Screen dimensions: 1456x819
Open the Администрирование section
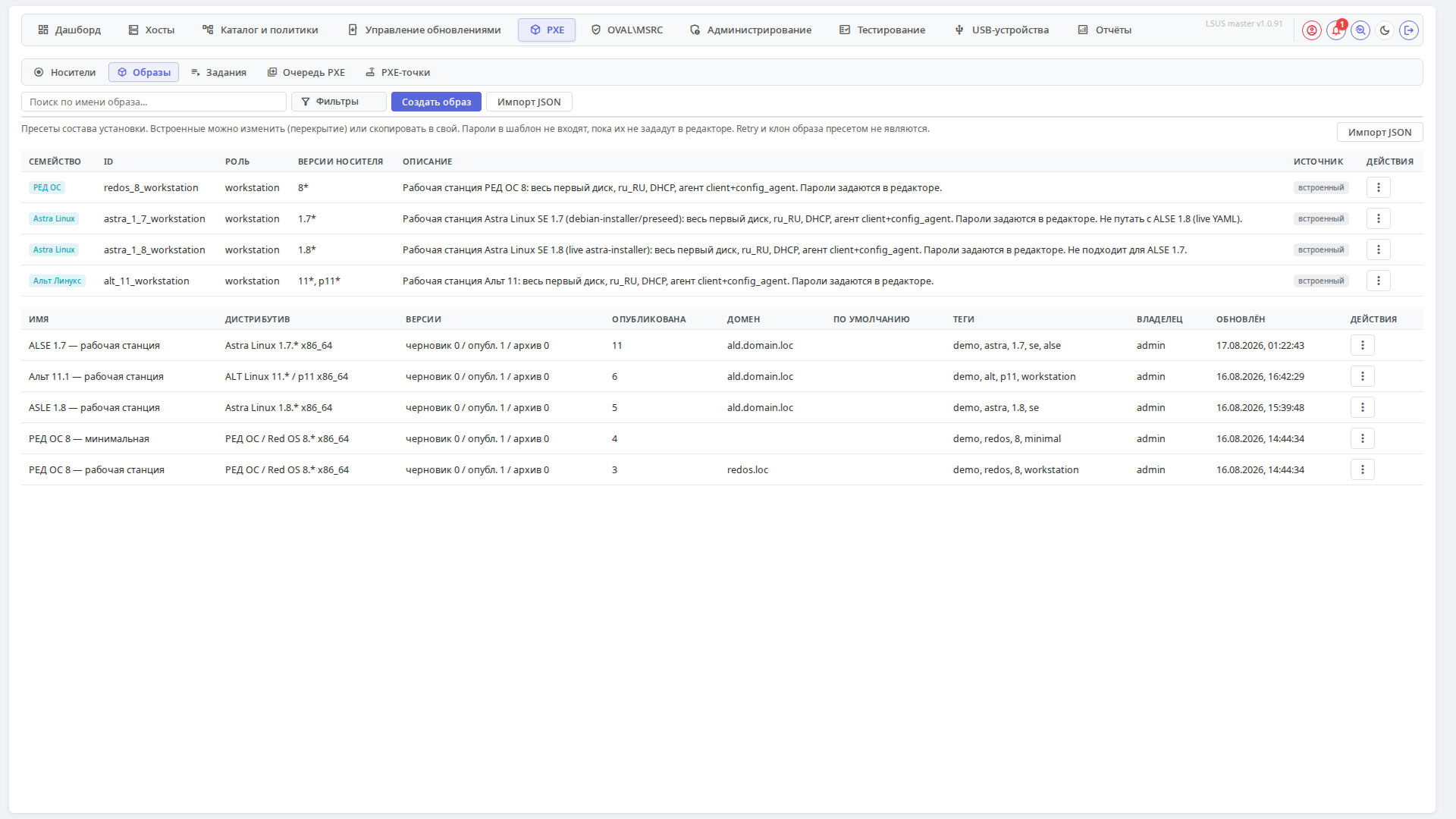click(750, 30)
